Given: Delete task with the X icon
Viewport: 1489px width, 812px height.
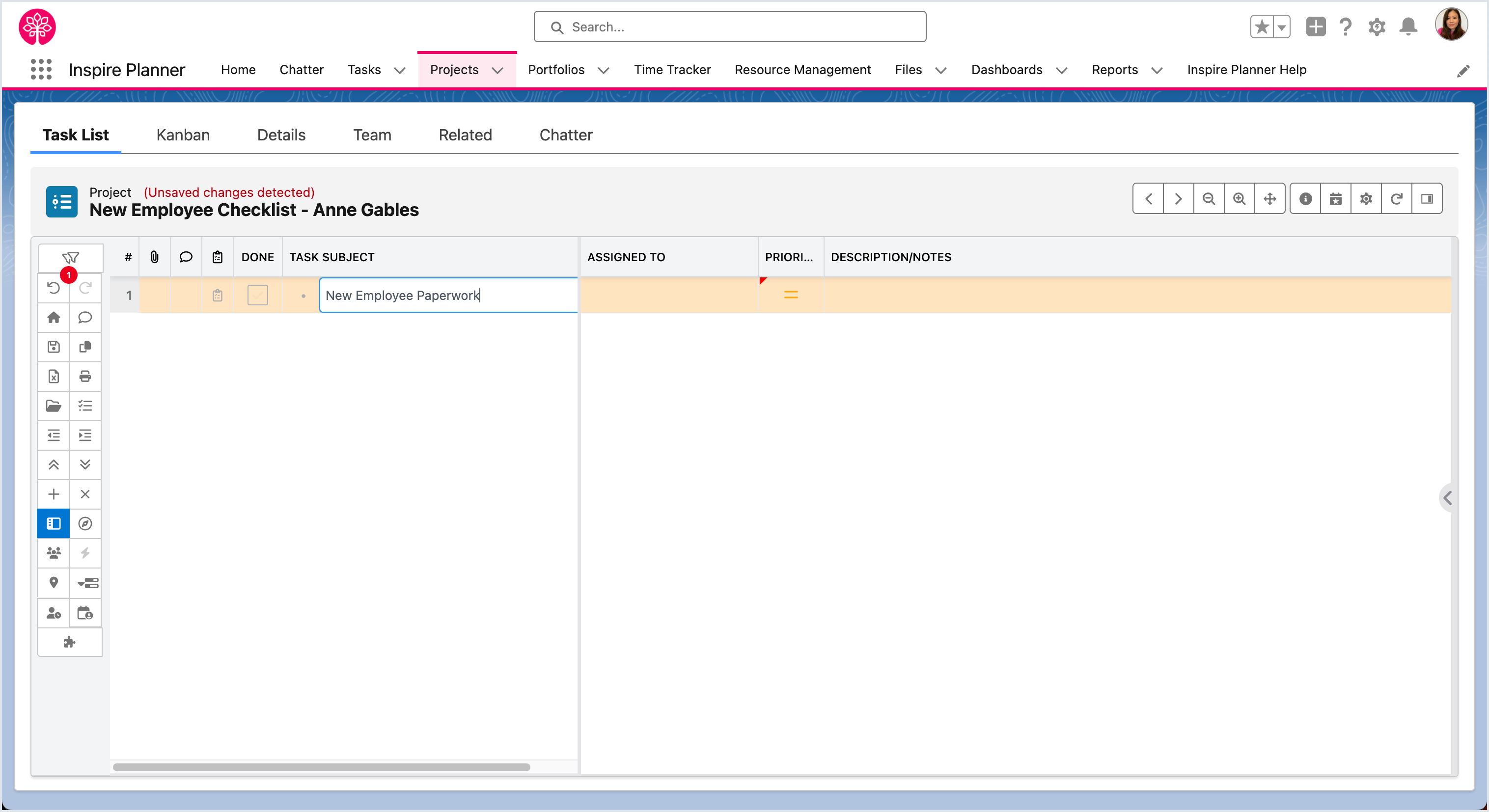Looking at the screenshot, I should point(85,494).
